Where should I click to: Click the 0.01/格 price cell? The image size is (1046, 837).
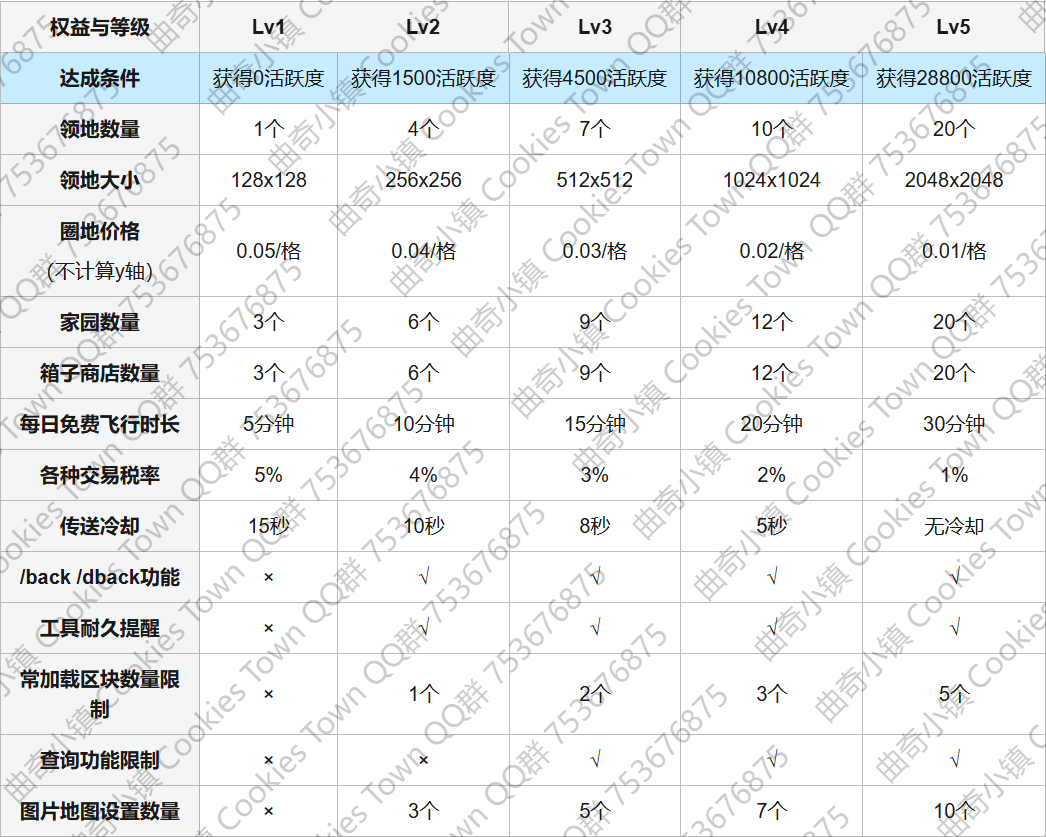[953, 251]
